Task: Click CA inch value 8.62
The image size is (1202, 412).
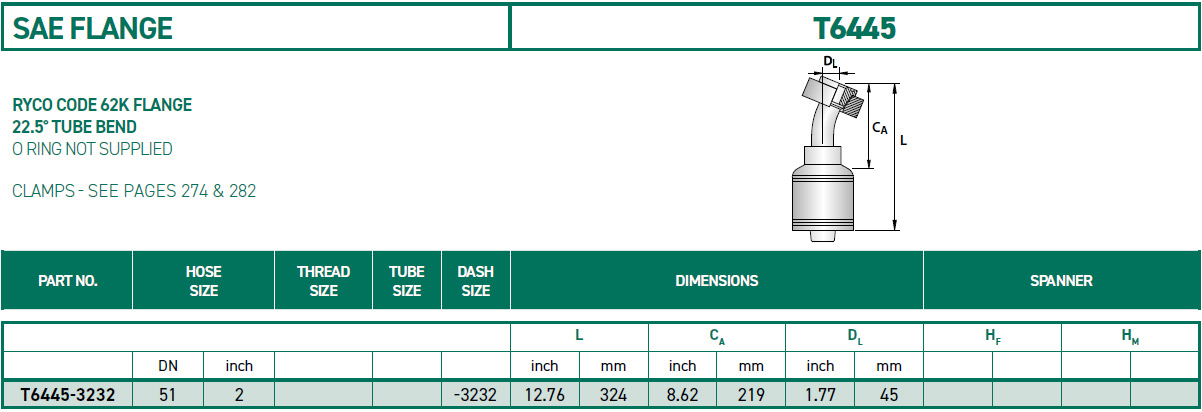Action: coord(682,395)
